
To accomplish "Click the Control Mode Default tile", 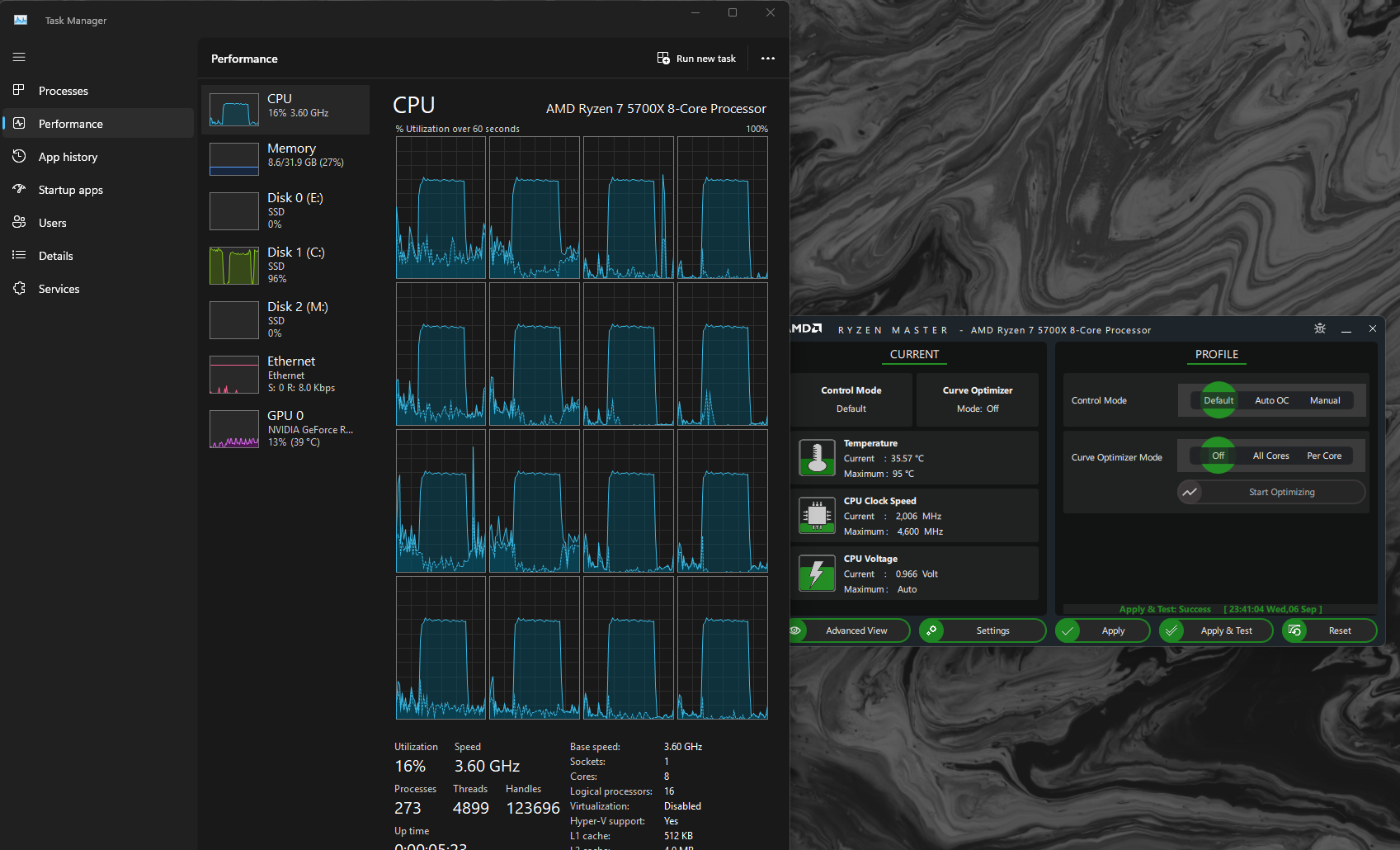I will [851, 399].
